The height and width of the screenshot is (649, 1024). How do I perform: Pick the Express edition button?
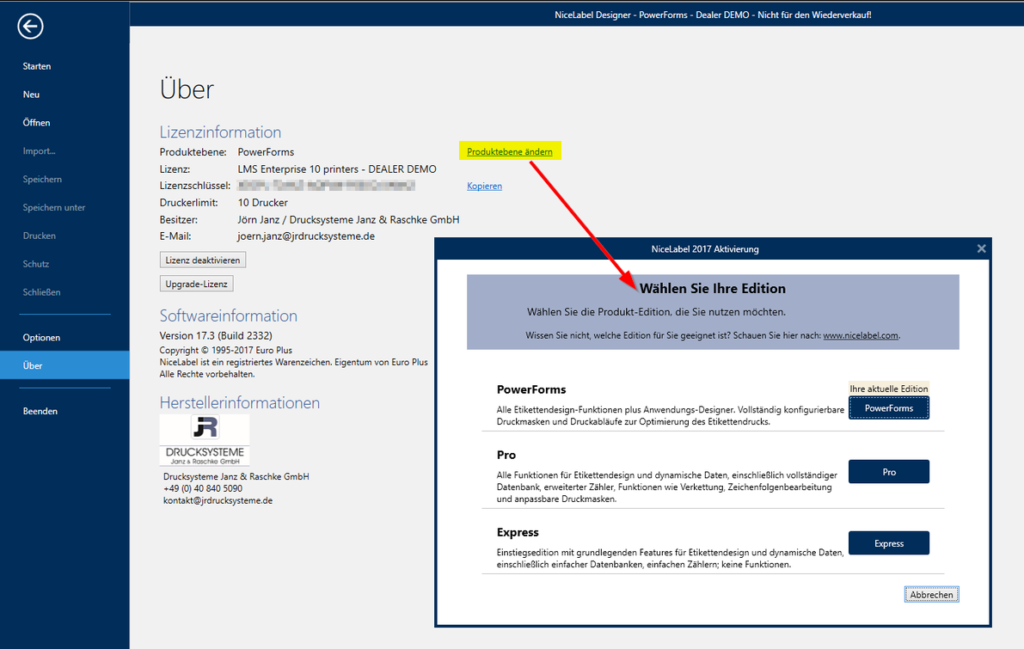coord(888,543)
